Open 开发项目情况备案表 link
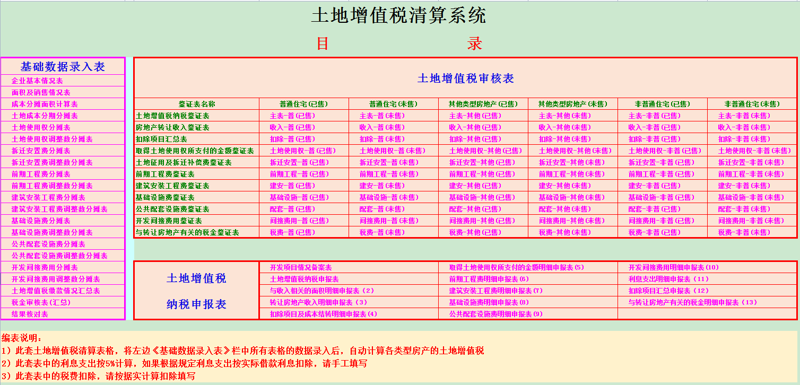Image resolution: width=800 pixels, height=385 pixels. click(x=301, y=267)
